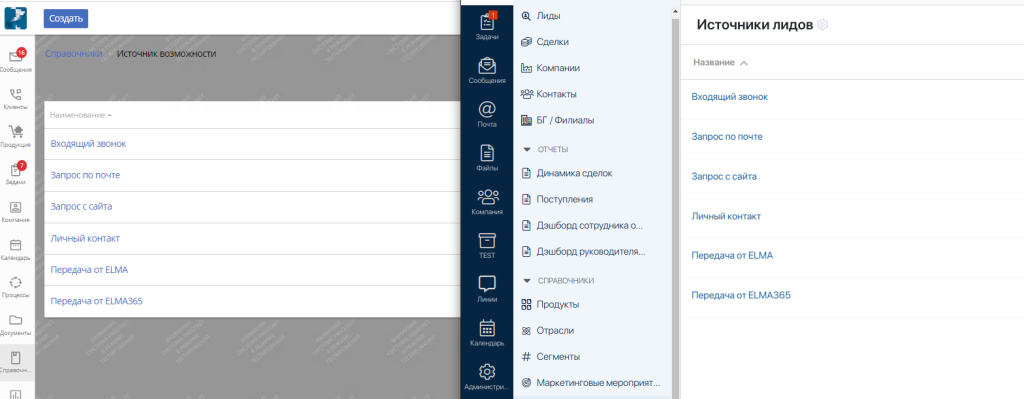Open Запрос с сайта in Источники лидов list
This screenshot has width=1024, height=399.
coord(723,176)
